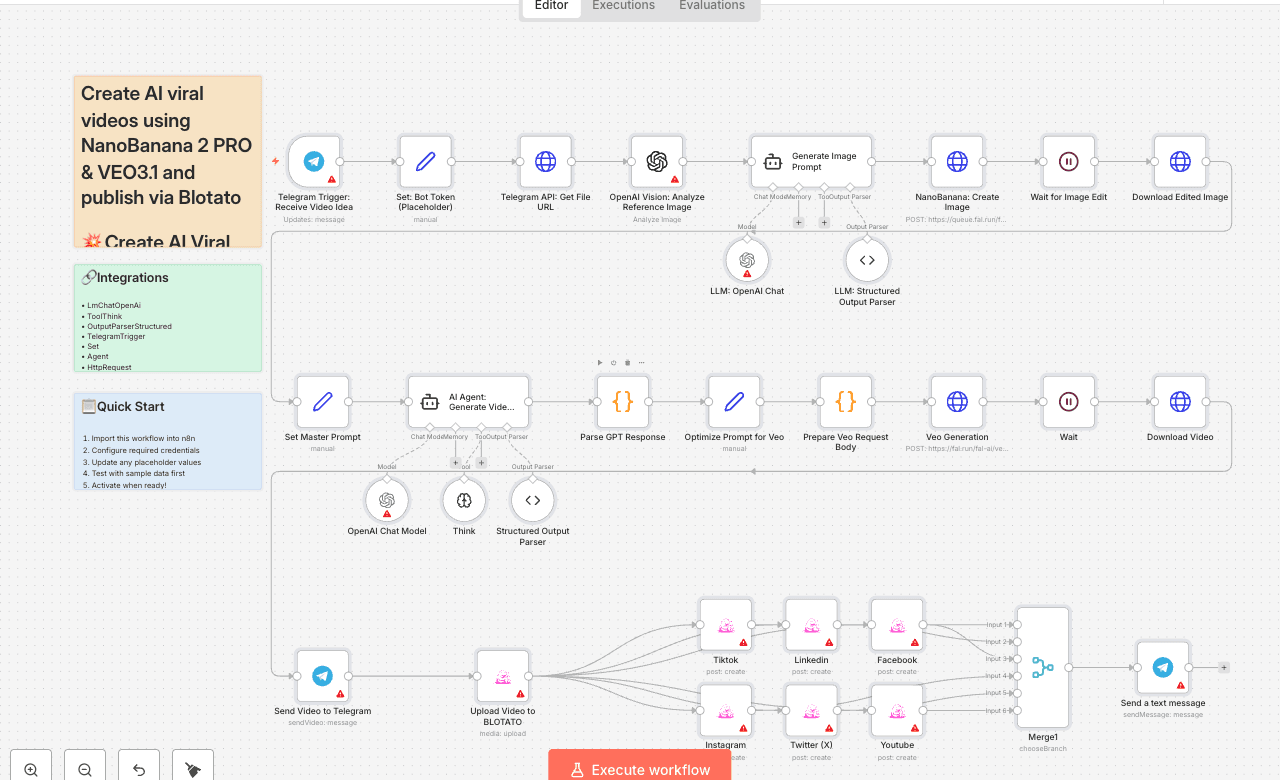The width and height of the screenshot is (1280, 780).
Task: Delete Parse GPT Response using the trash icon
Action: pos(628,362)
